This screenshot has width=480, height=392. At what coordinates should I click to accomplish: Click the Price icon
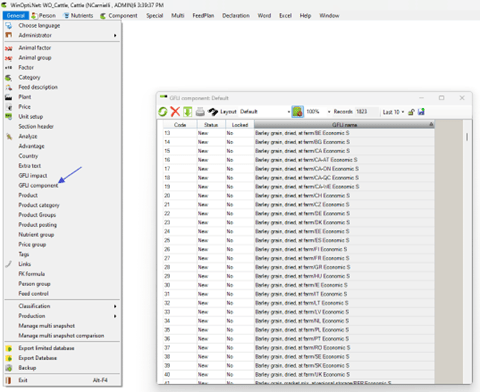coord(9,107)
